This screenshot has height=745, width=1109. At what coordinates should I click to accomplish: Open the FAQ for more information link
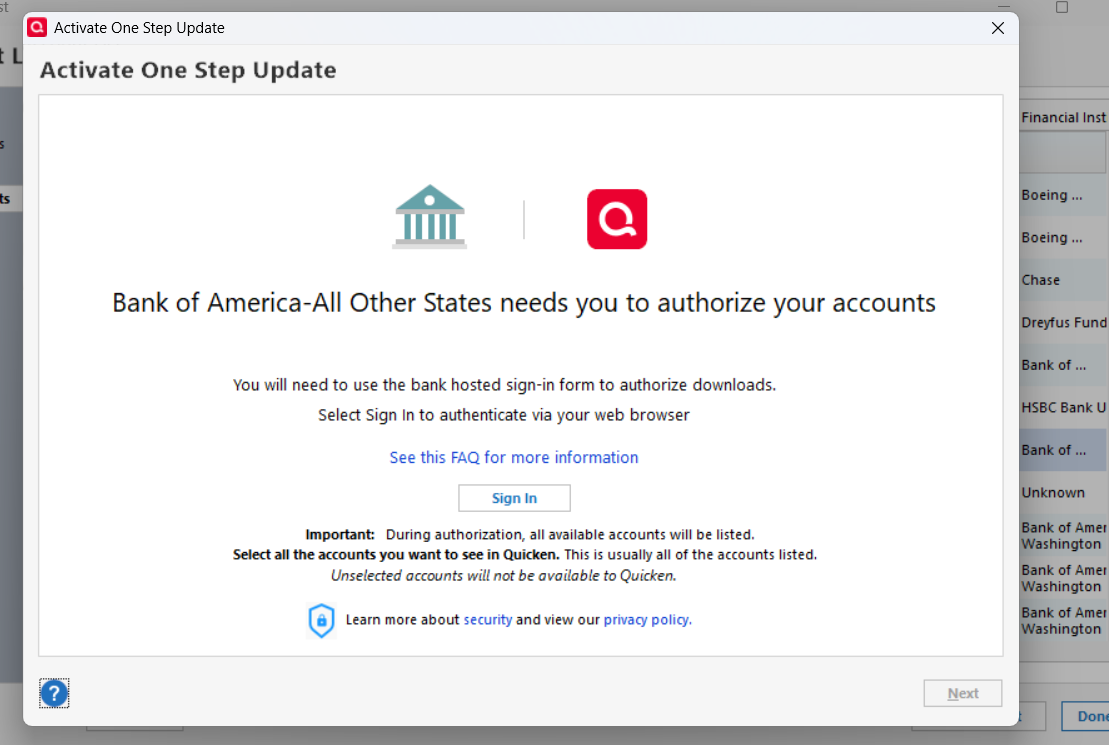(514, 458)
